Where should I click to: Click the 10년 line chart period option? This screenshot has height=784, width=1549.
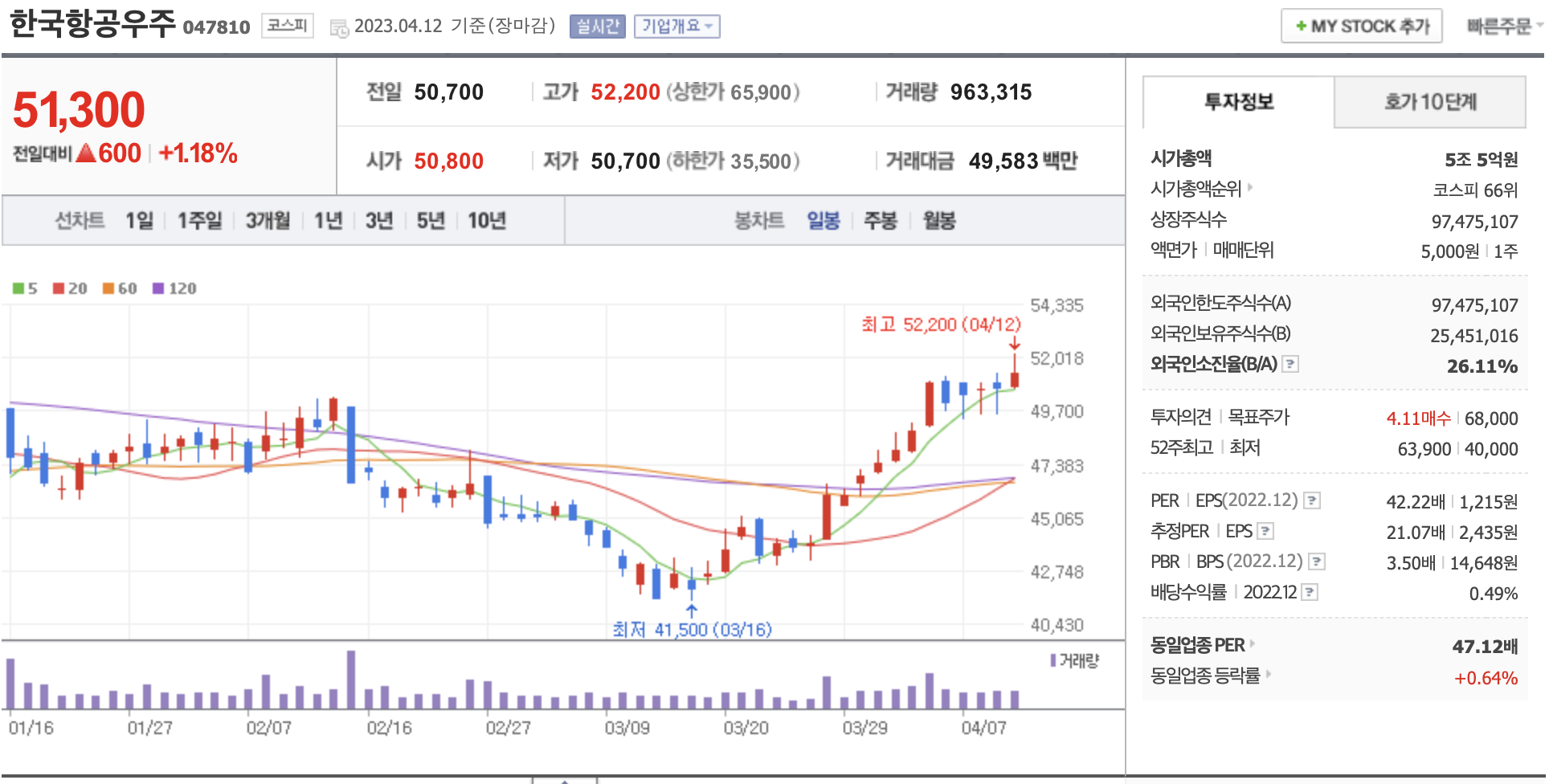tap(486, 221)
